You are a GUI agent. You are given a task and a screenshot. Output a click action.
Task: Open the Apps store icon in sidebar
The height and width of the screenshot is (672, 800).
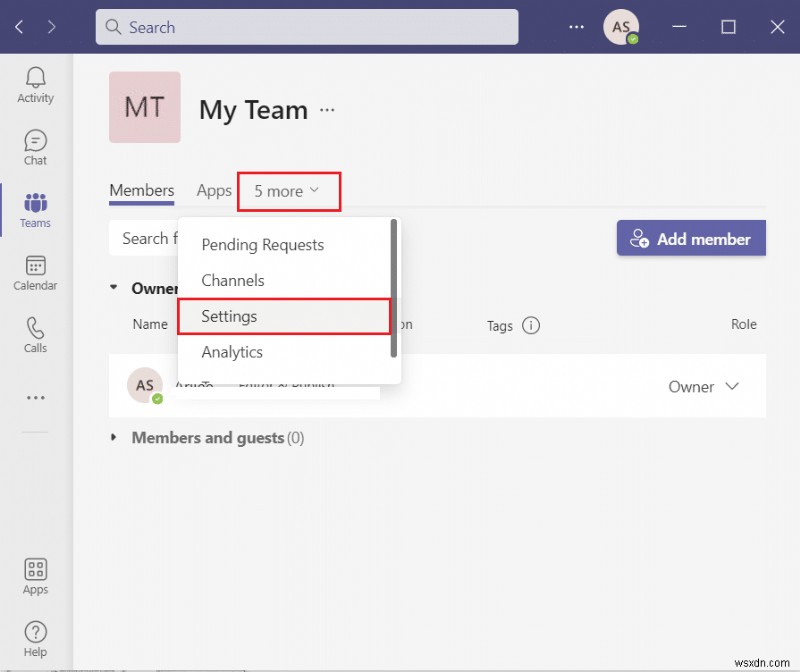35,577
